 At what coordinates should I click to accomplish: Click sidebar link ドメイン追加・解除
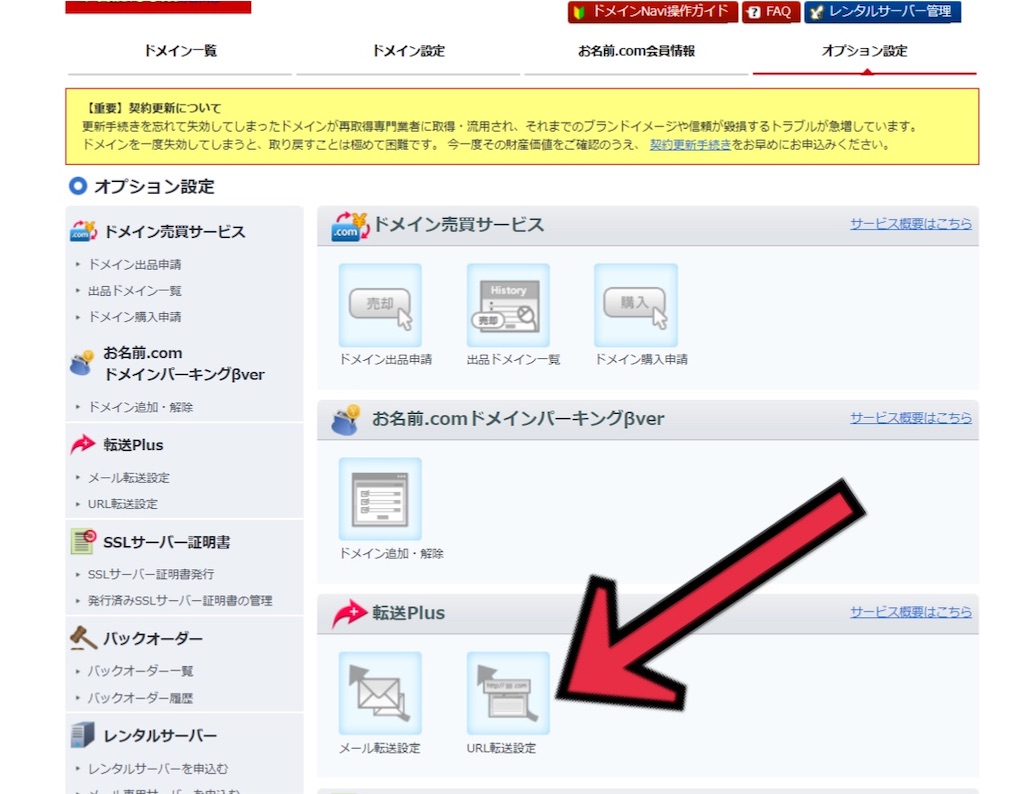(140, 407)
